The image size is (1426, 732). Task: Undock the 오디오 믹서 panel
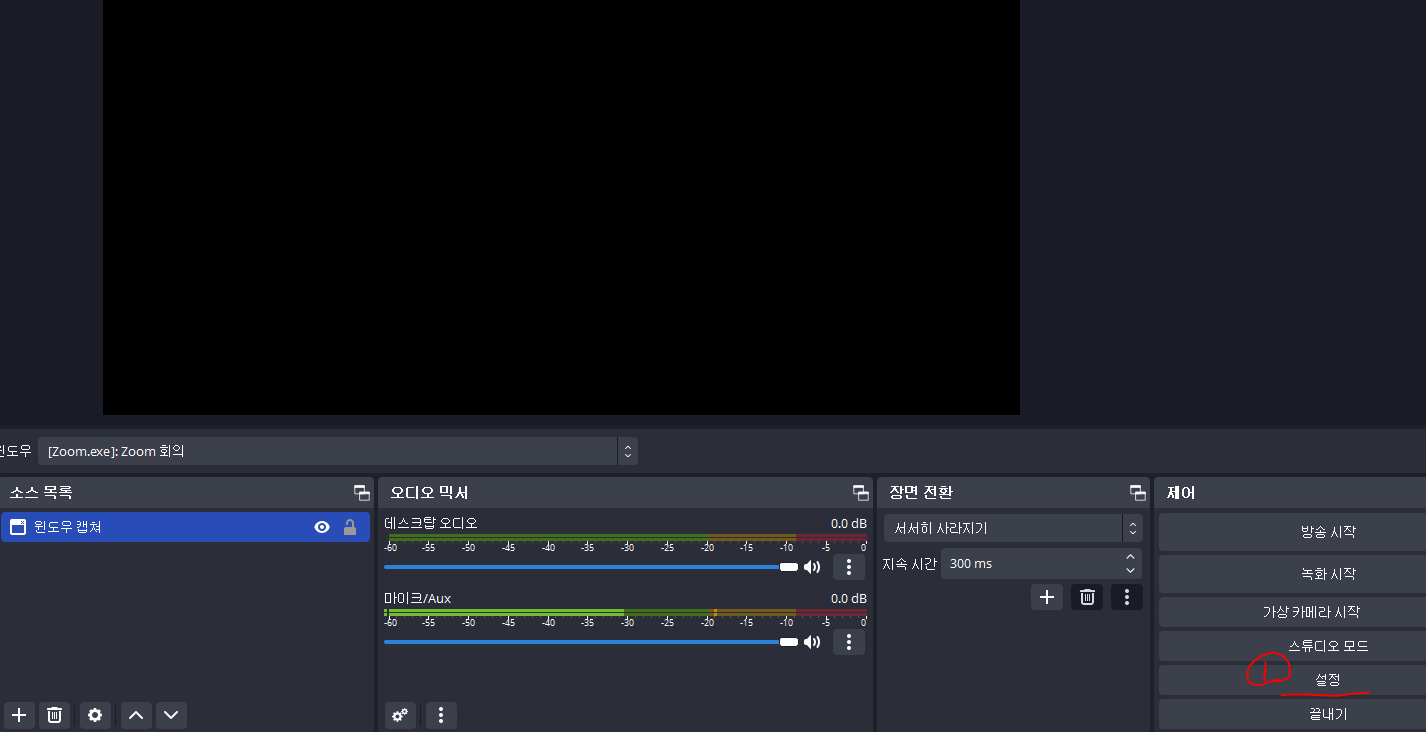tap(860, 492)
